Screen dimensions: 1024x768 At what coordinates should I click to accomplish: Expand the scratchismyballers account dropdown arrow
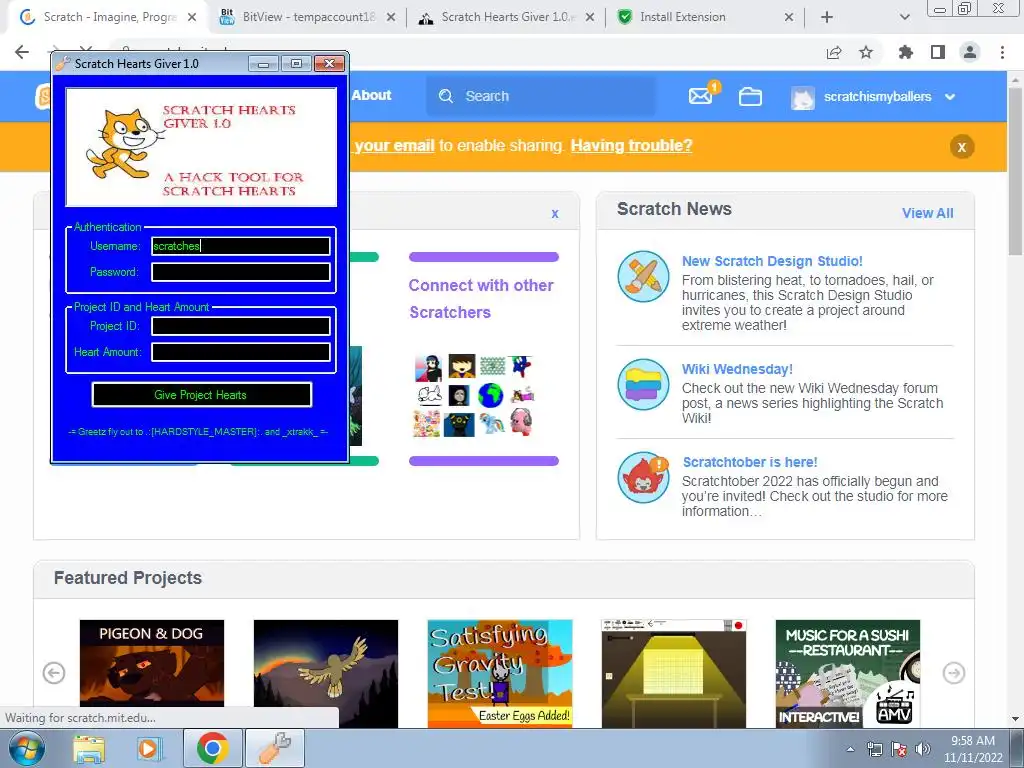click(950, 97)
